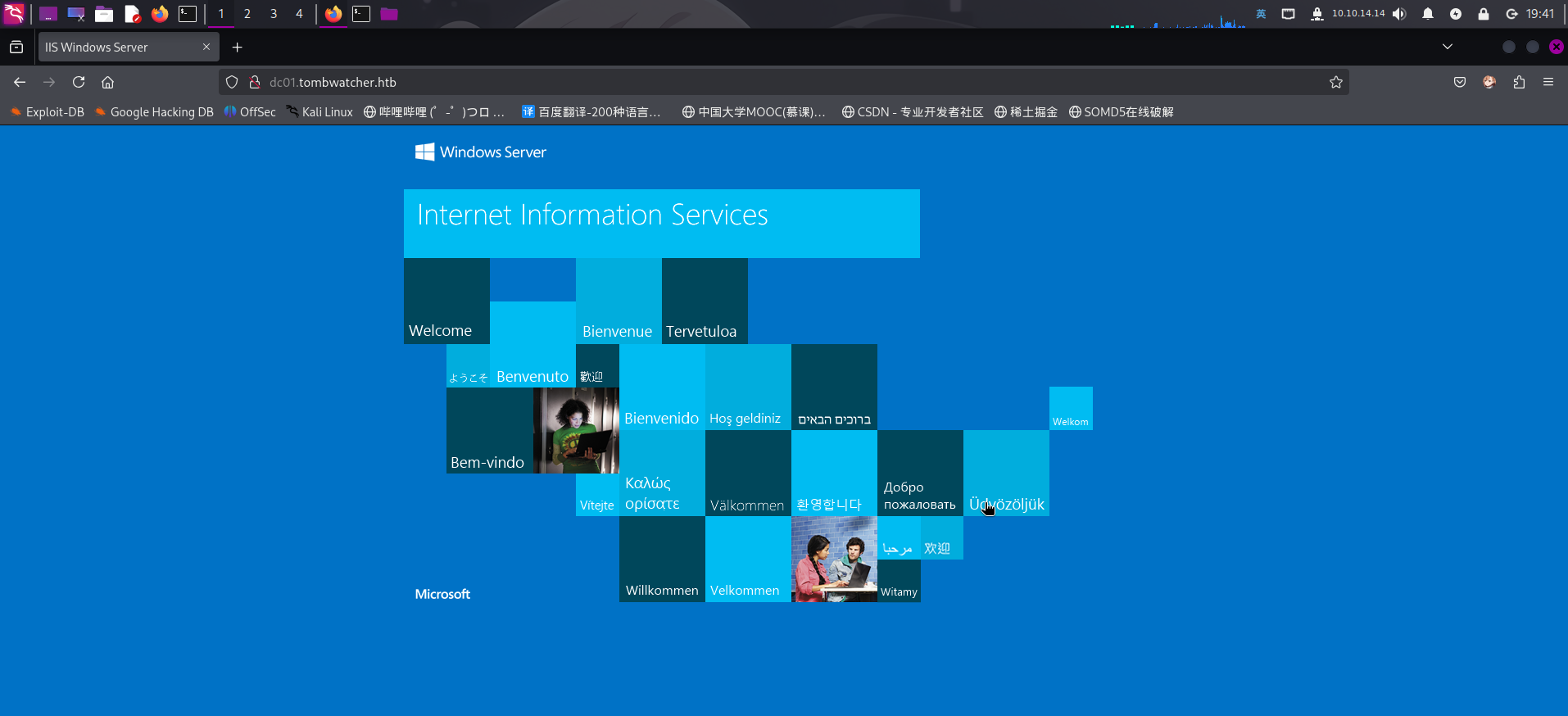Focus the address bar with dc01.tombwatcher.htb
The width and height of the screenshot is (1568, 716).
pyautogui.click(x=784, y=82)
